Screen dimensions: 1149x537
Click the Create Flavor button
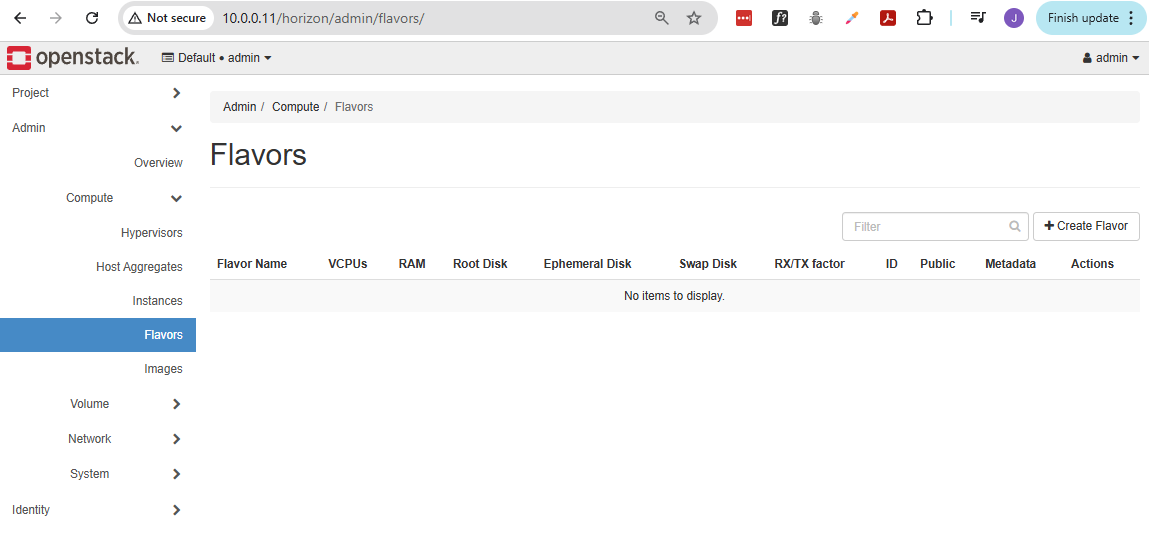(x=1085, y=226)
